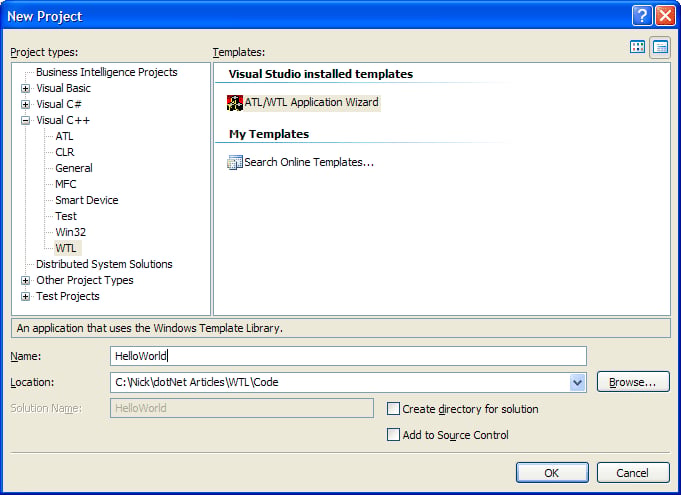The width and height of the screenshot is (681, 495).
Task: Enable Create directory for solution
Action: tap(393, 409)
